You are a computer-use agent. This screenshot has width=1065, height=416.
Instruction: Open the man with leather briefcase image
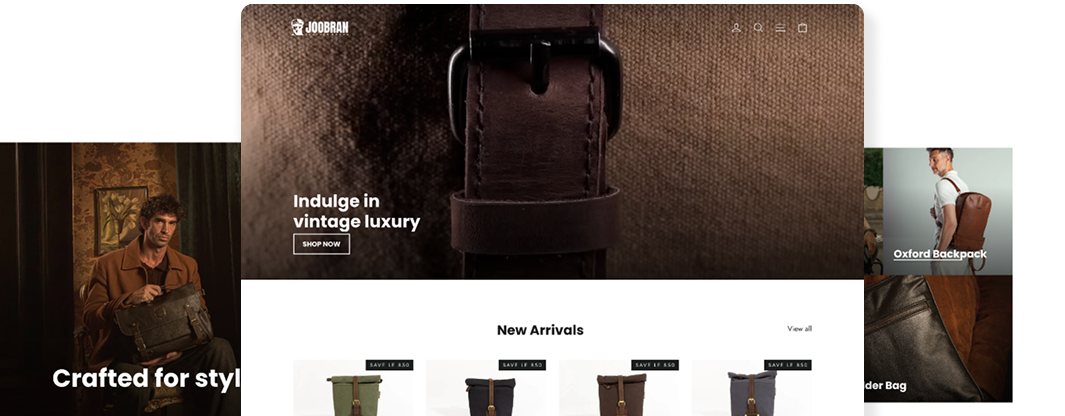120,279
